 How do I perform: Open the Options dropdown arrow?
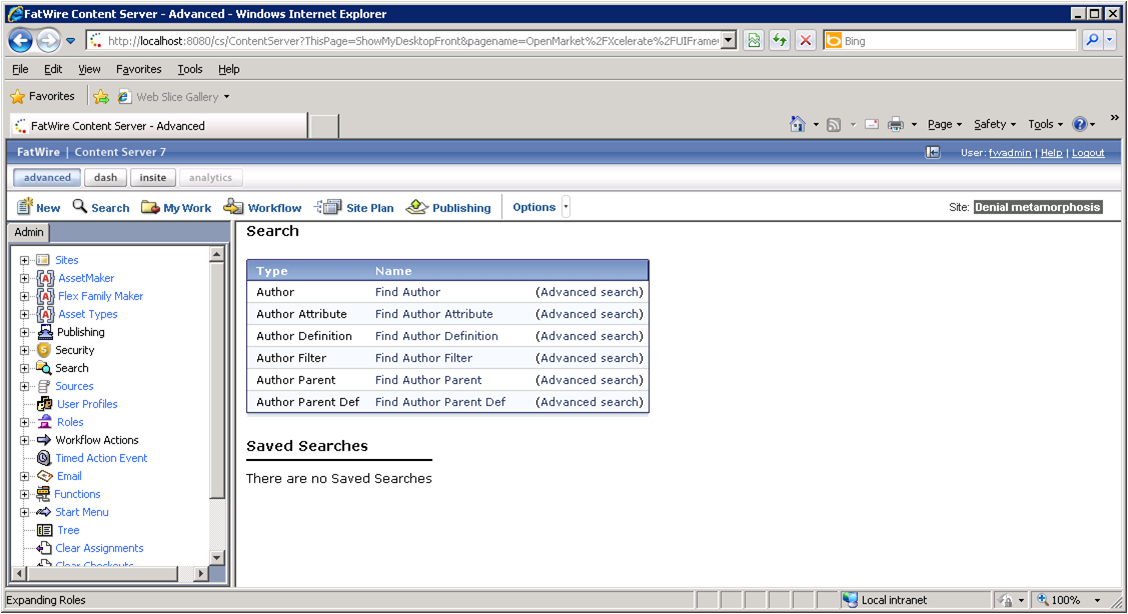pyautogui.click(x=566, y=207)
